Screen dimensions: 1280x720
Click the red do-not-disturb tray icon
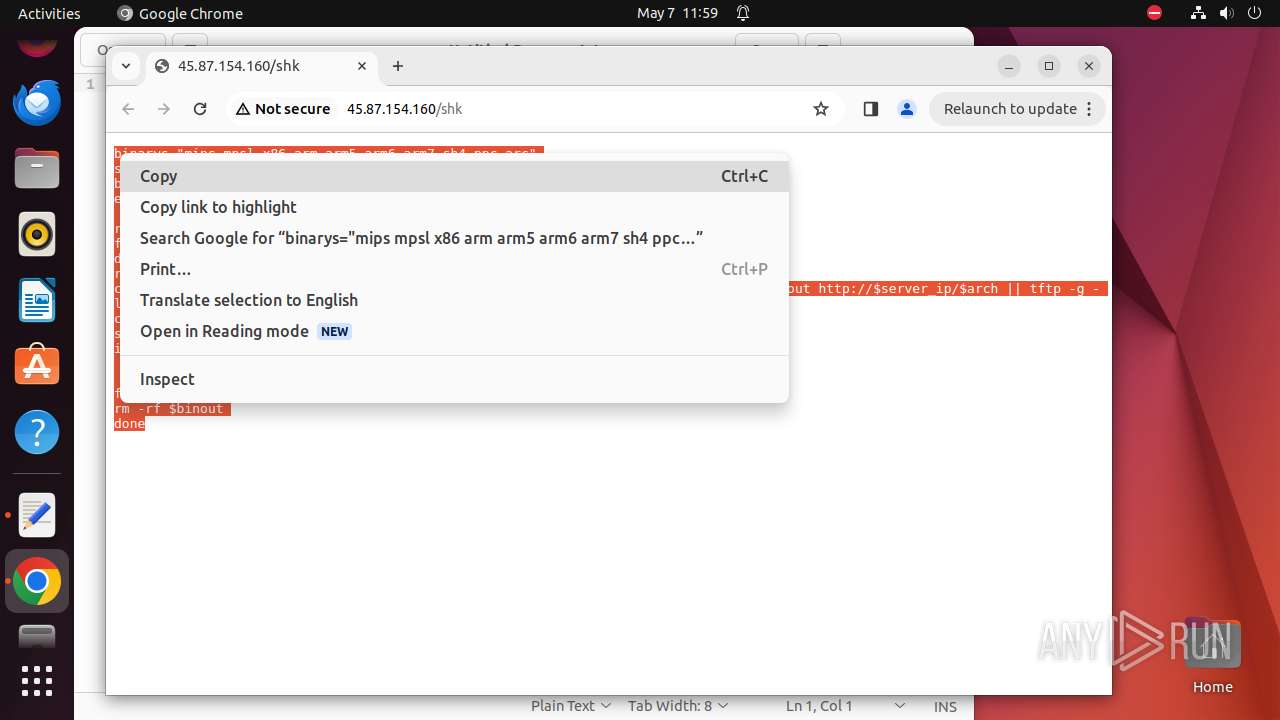(1154, 13)
